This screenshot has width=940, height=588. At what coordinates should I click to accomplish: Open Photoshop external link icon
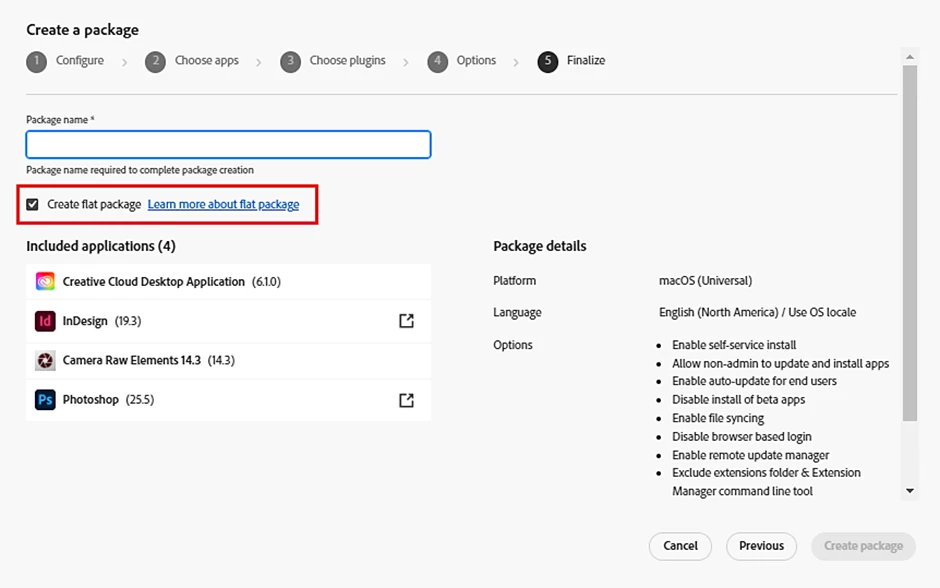406,400
